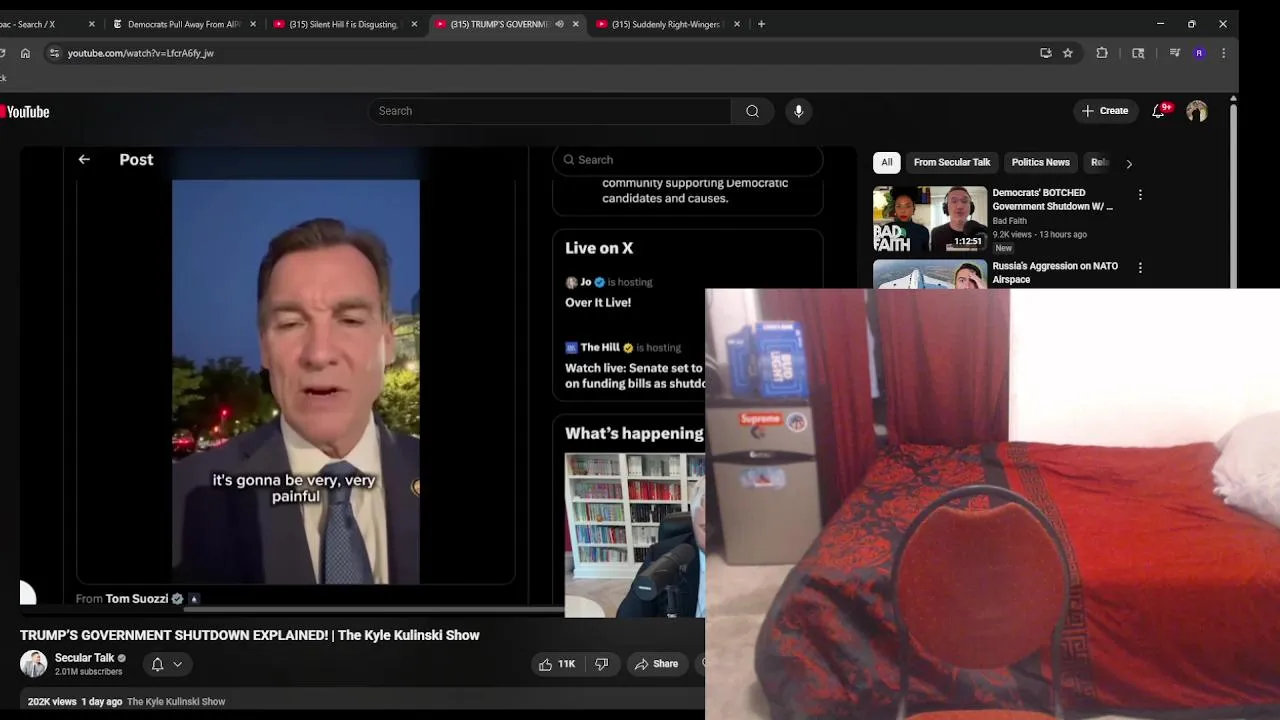
Task: Open a new browser tab
Action: (x=761, y=24)
